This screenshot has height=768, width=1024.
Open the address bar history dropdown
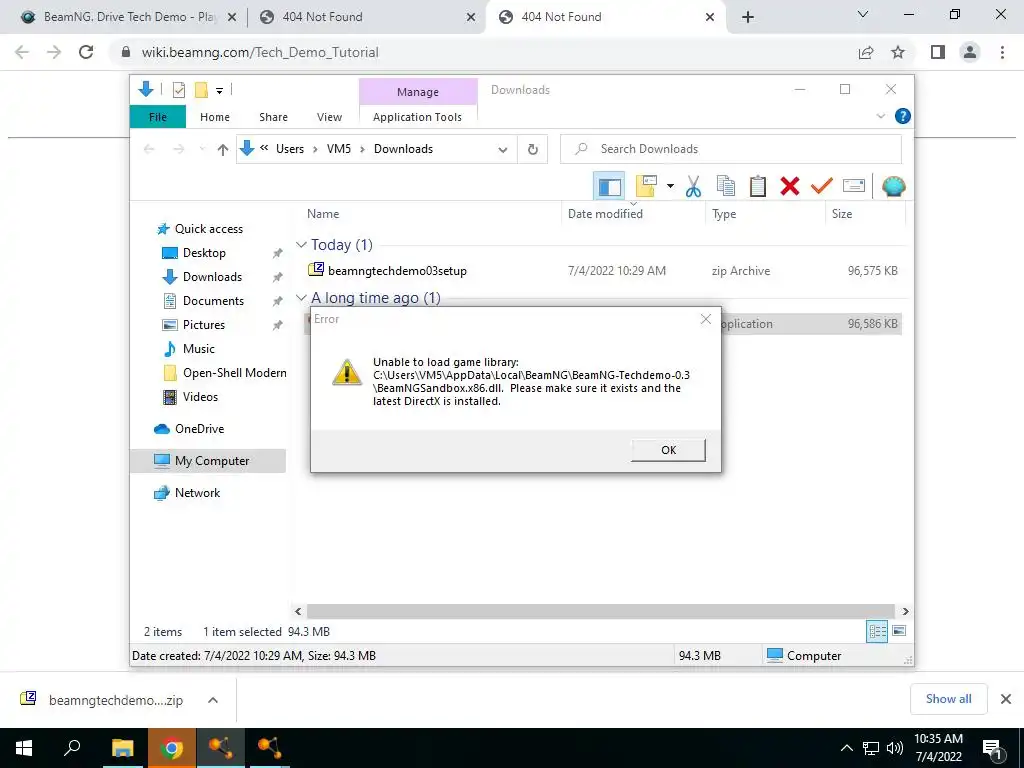click(503, 150)
